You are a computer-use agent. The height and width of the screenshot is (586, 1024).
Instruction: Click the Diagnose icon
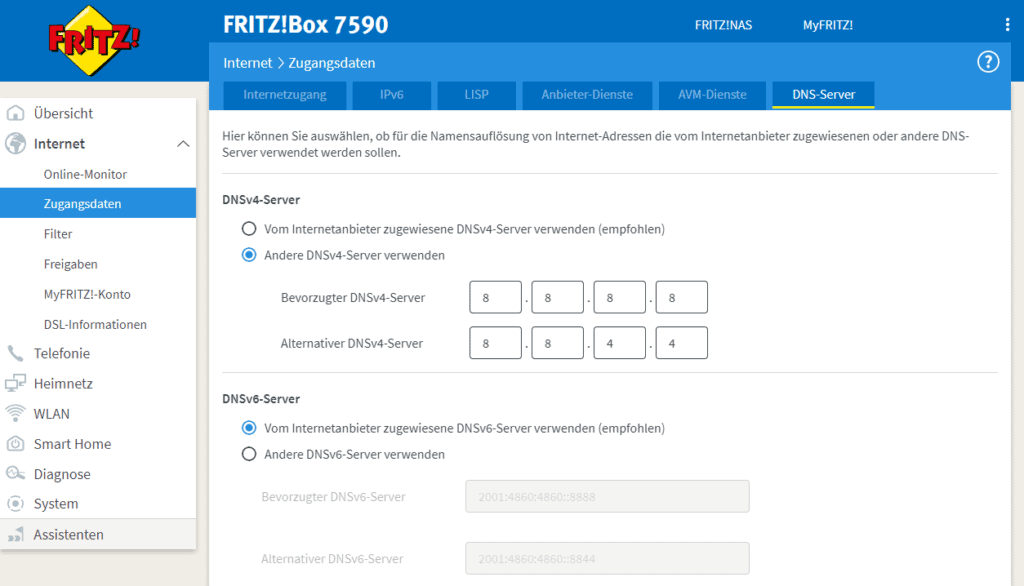click(15, 473)
